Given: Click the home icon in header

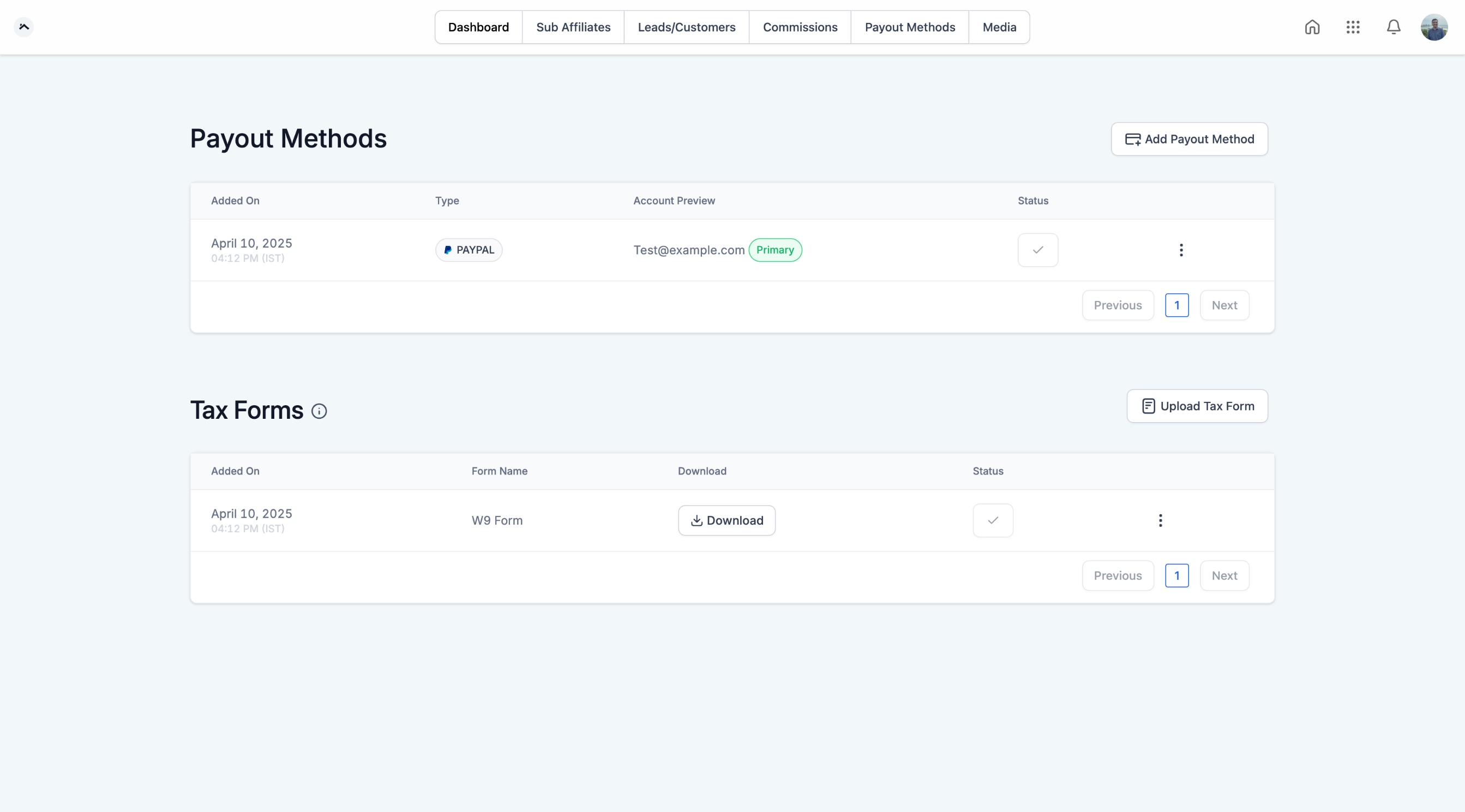Looking at the screenshot, I should pos(1312,27).
